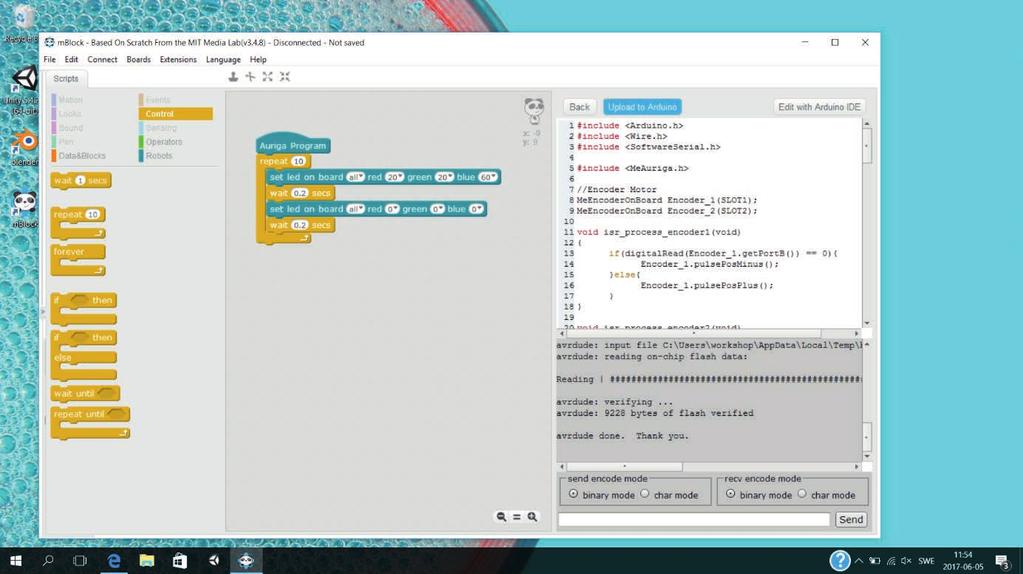Select the Operators block category
The image size is (1023, 574).
[164, 142]
